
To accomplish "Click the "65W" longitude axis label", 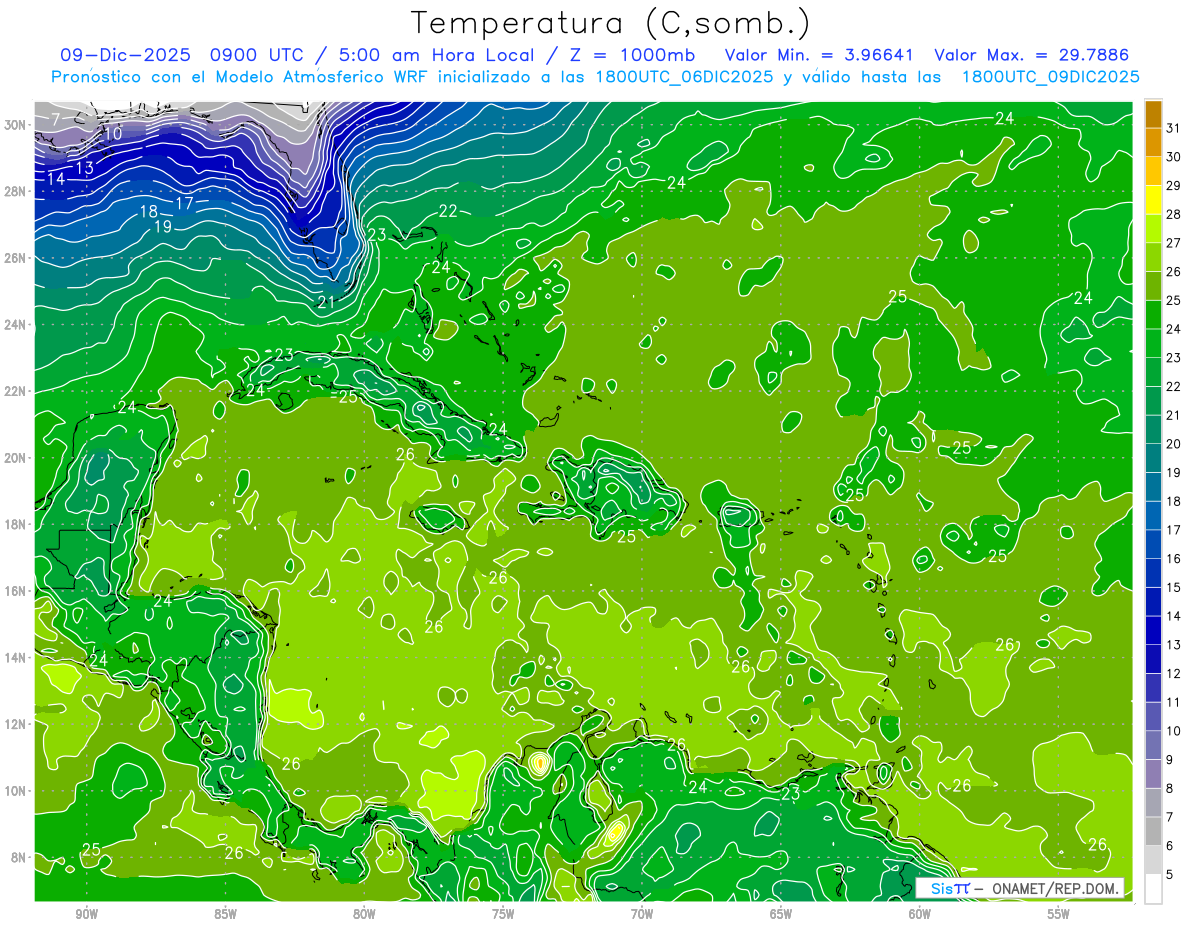I will coord(781,913).
